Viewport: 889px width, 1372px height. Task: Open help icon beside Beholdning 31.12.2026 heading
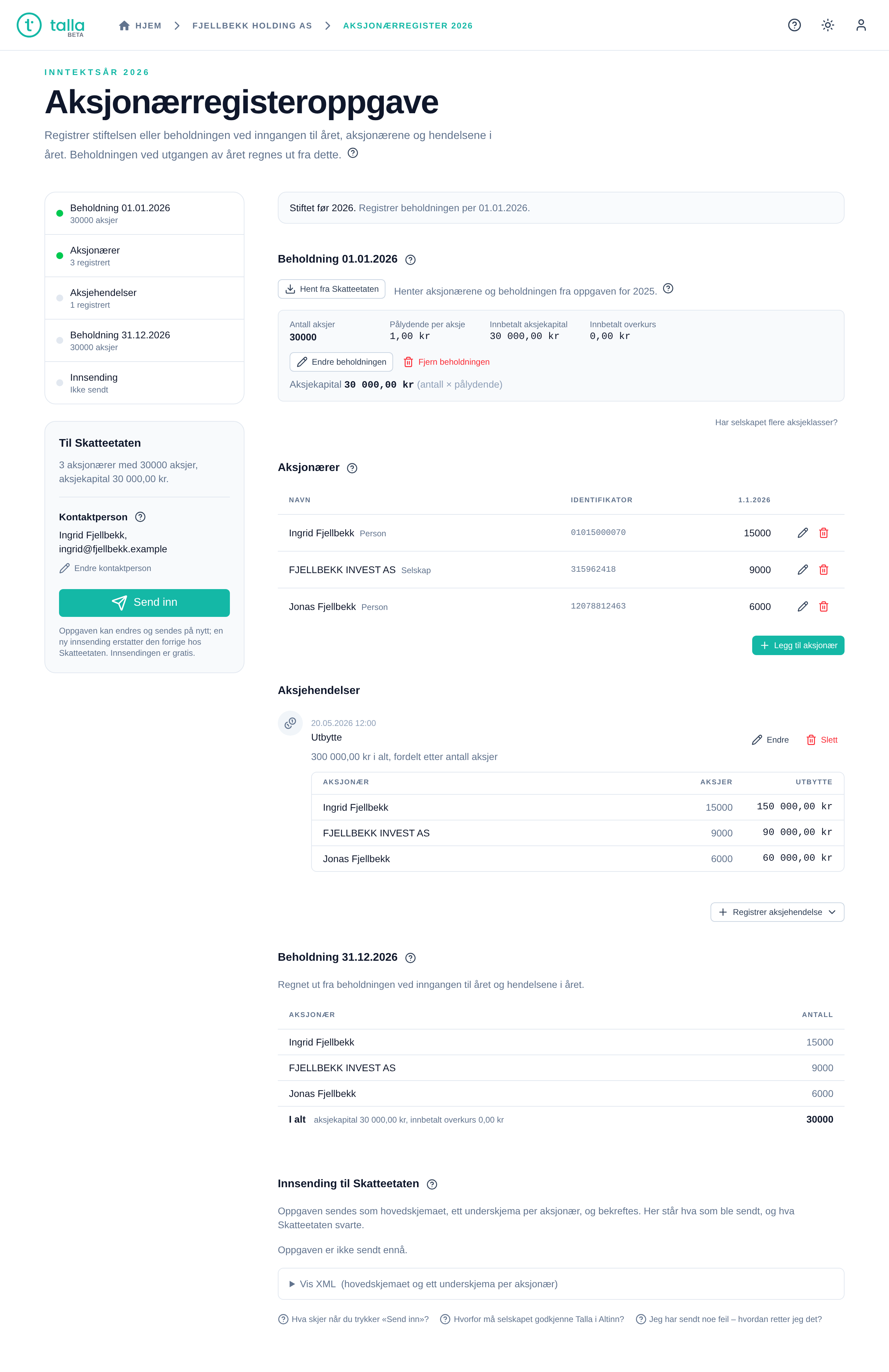pyautogui.click(x=410, y=958)
